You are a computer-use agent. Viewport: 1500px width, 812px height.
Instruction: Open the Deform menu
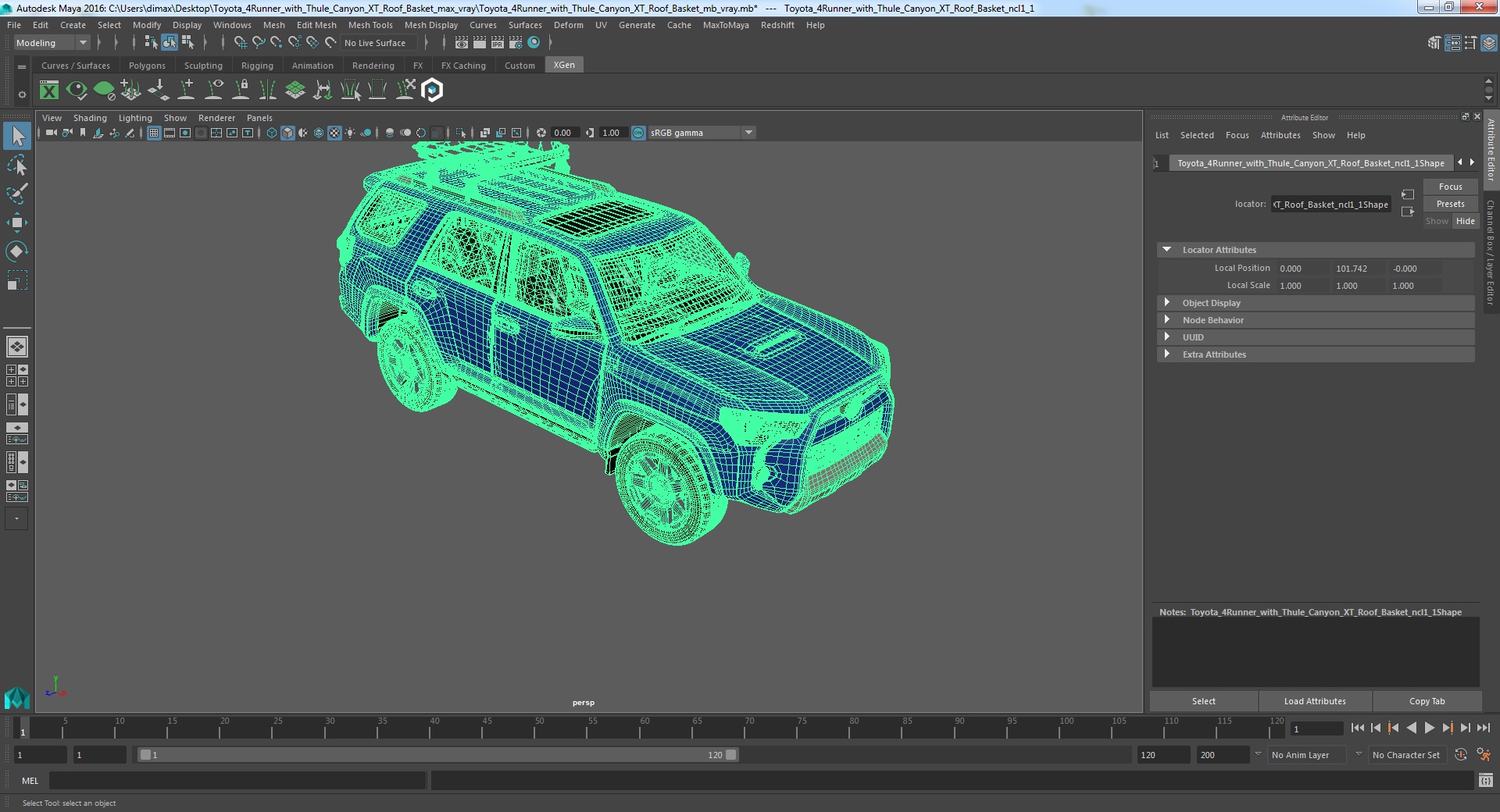click(569, 25)
